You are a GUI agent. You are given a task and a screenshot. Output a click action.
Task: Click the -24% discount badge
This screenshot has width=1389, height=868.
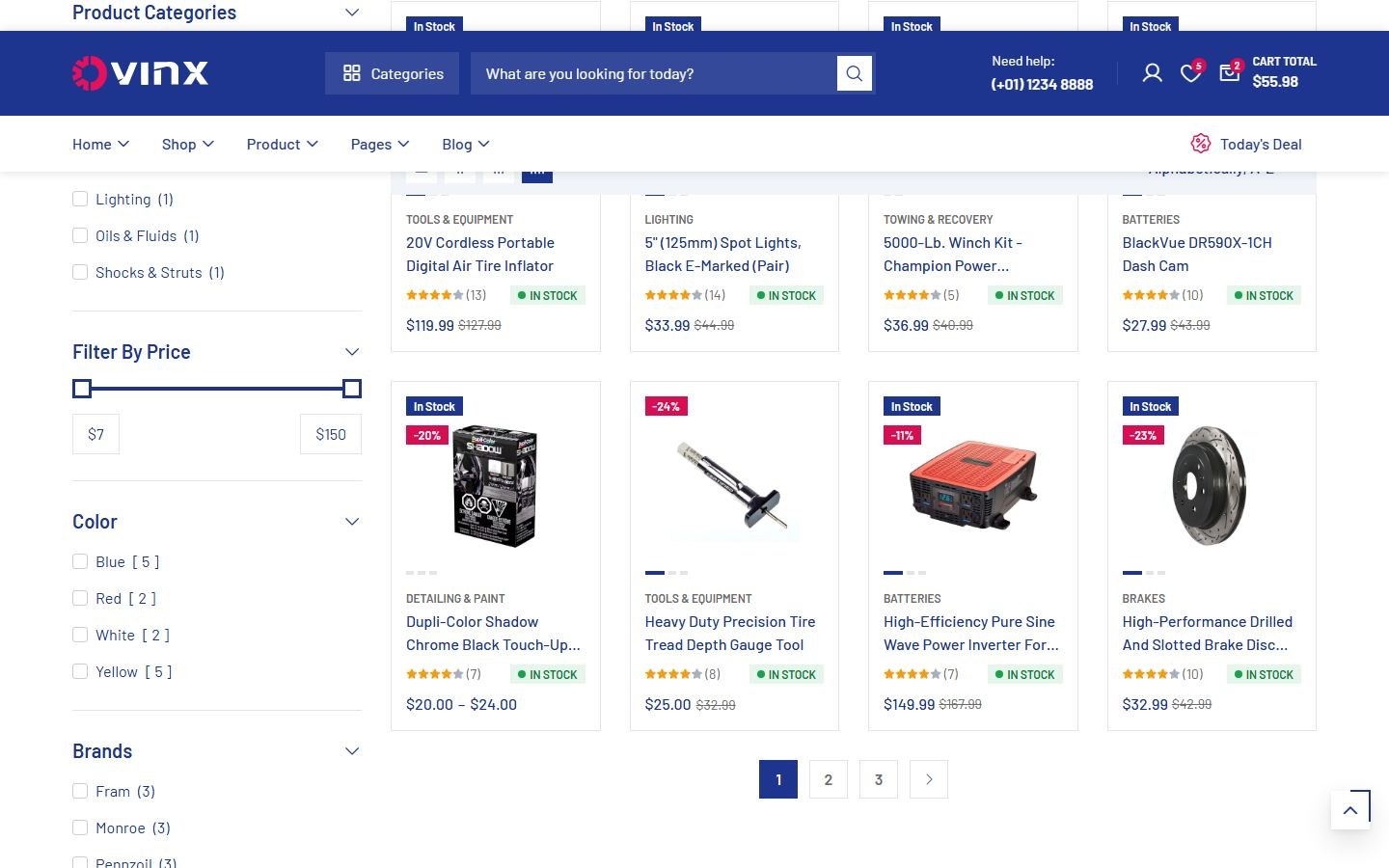666,406
